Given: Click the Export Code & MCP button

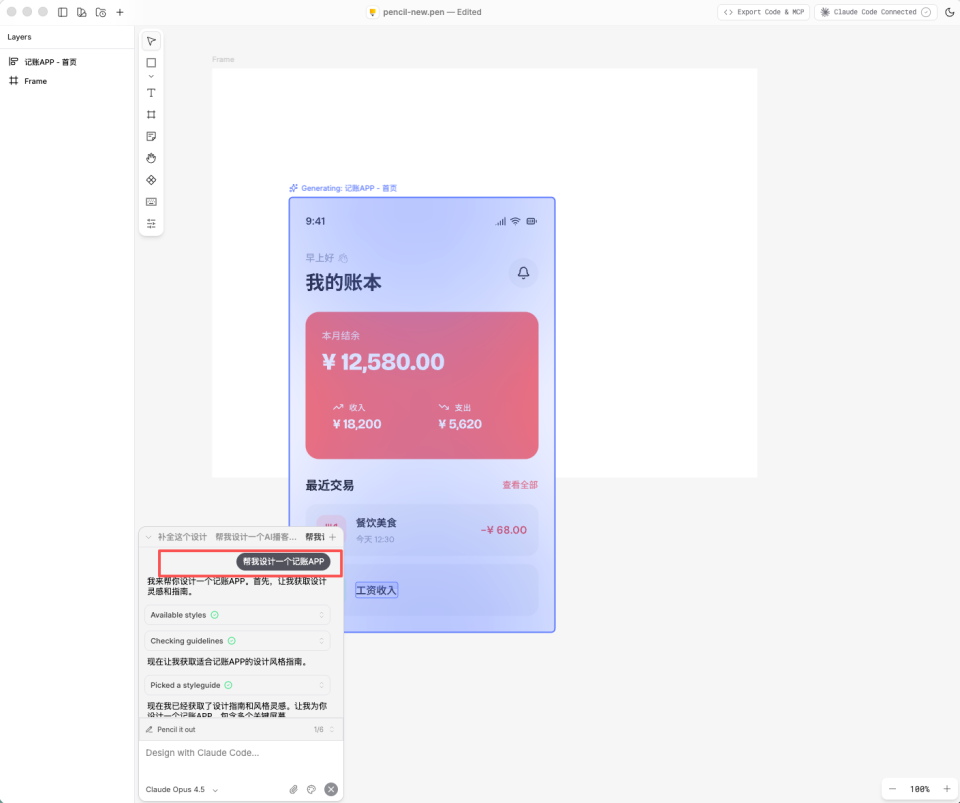Looking at the screenshot, I should pyautogui.click(x=763, y=12).
